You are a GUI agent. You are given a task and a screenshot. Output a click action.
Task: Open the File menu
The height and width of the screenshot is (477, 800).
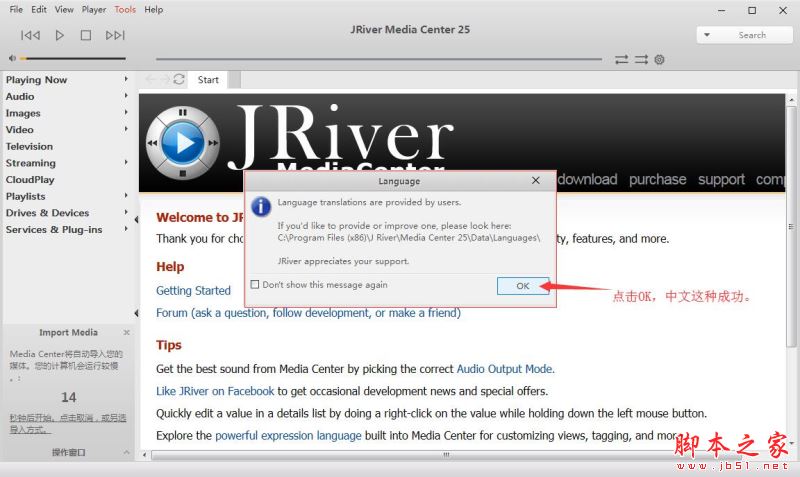pyautogui.click(x=16, y=9)
